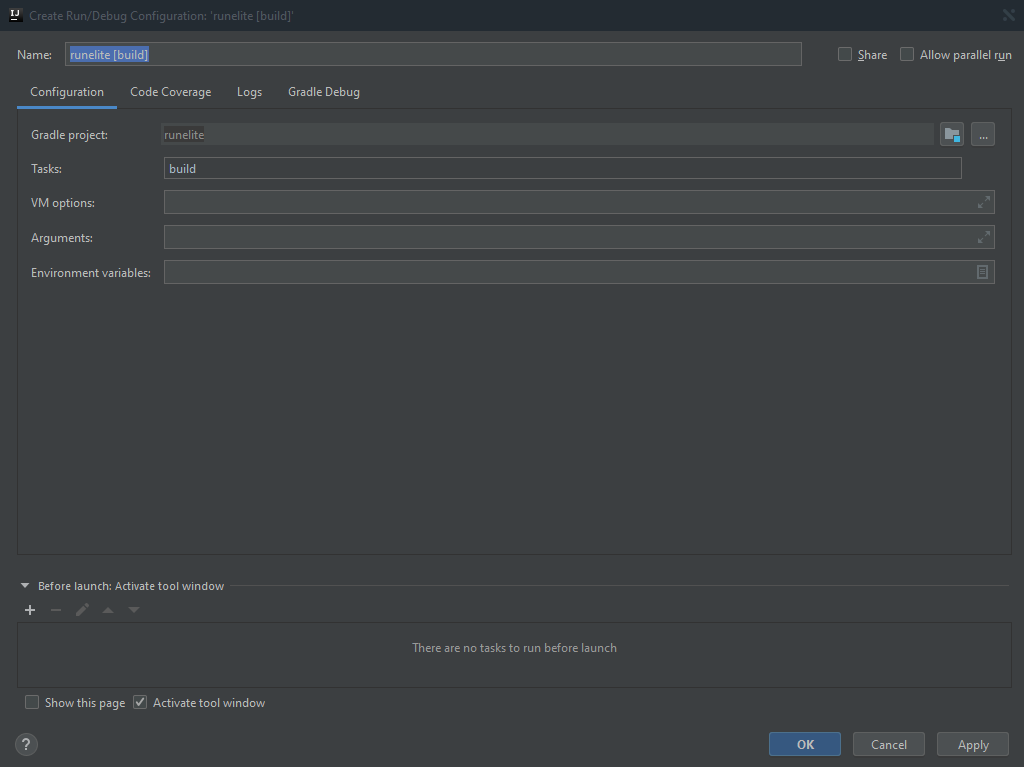This screenshot has width=1024, height=767.
Task: Switch to the Code Coverage tab
Action: (x=170, y=91)
